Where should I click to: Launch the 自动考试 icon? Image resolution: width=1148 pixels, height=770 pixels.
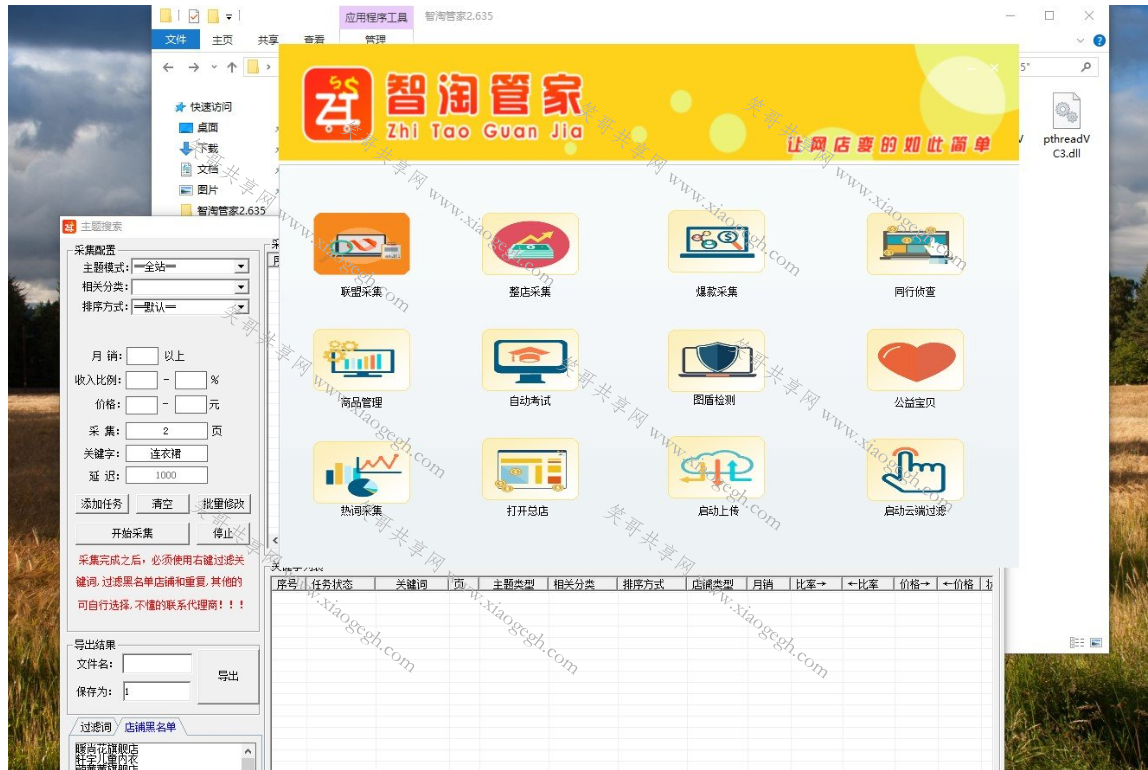coord(530,359)
